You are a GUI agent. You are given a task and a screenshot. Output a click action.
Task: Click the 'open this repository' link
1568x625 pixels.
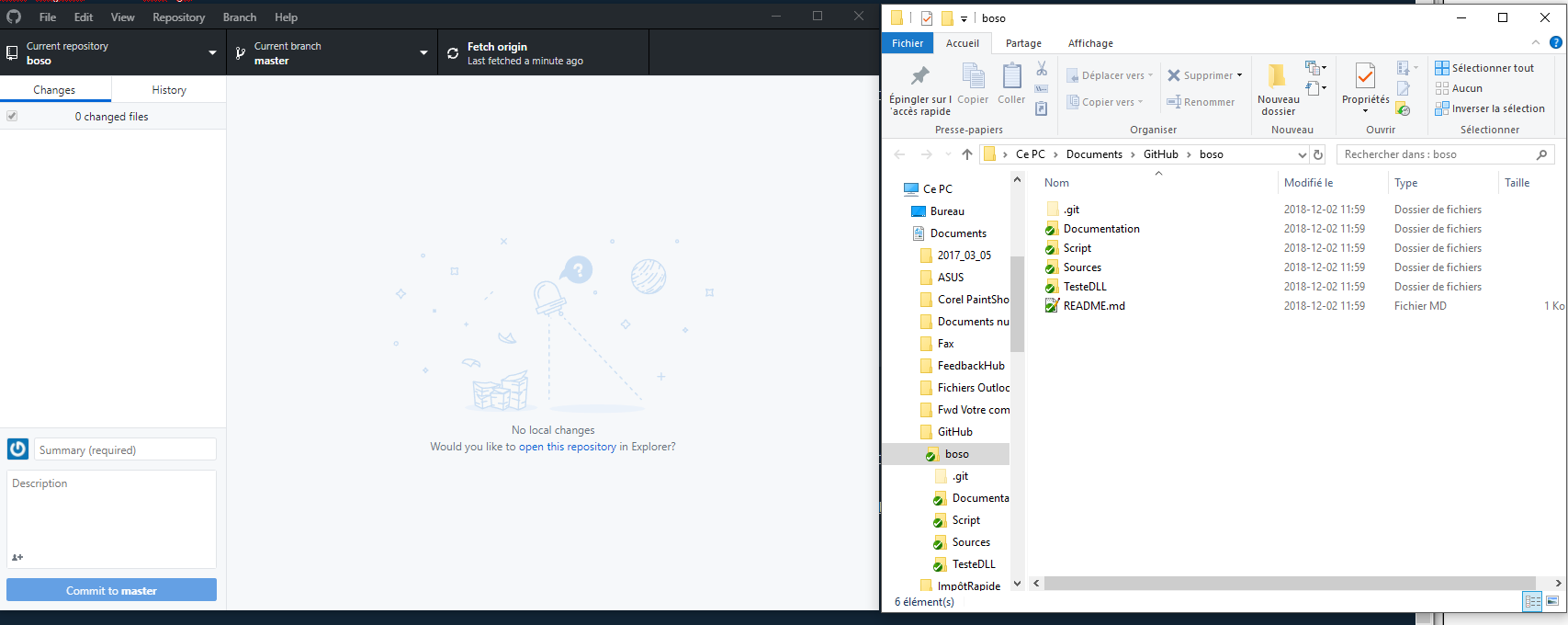pos(567,447)
